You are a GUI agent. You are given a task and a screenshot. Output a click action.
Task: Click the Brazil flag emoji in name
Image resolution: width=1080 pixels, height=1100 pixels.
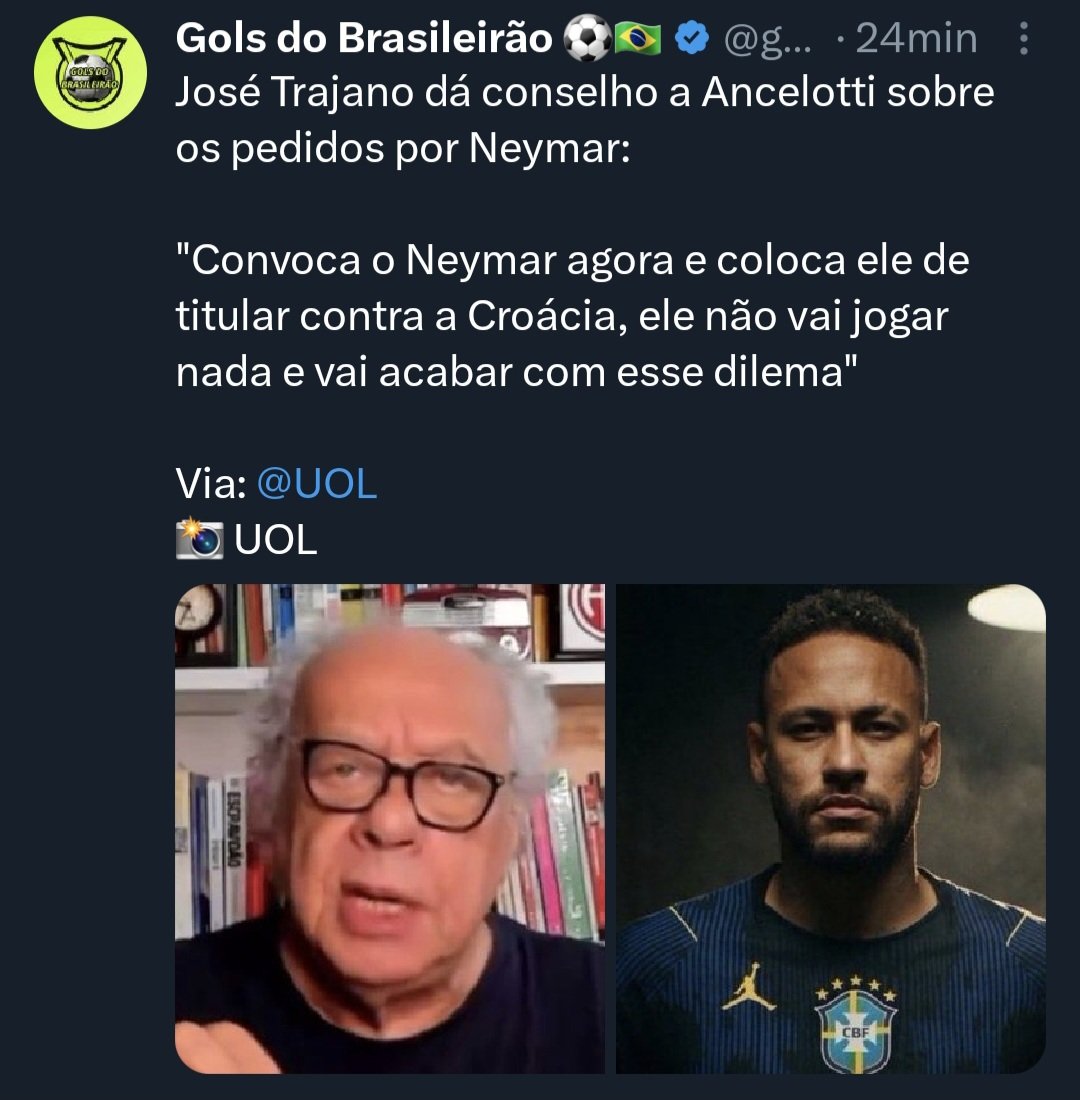(638, 39)
